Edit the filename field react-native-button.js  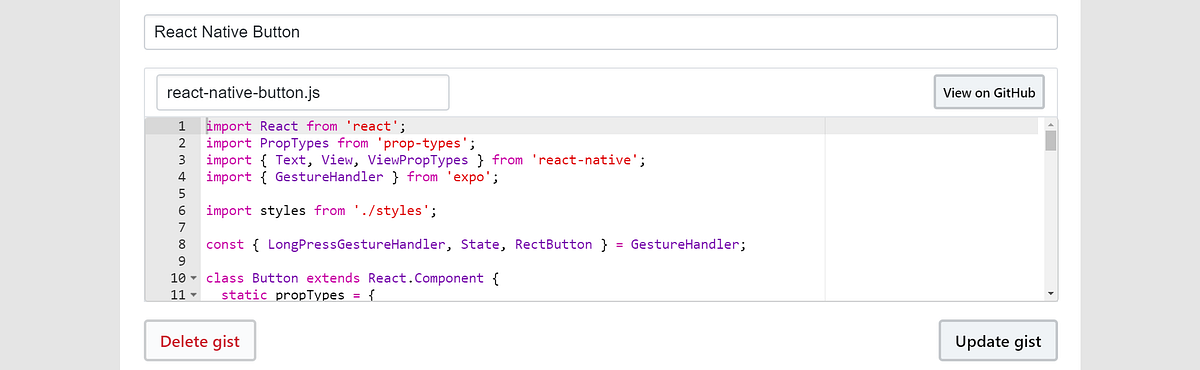tap(303, 92)
